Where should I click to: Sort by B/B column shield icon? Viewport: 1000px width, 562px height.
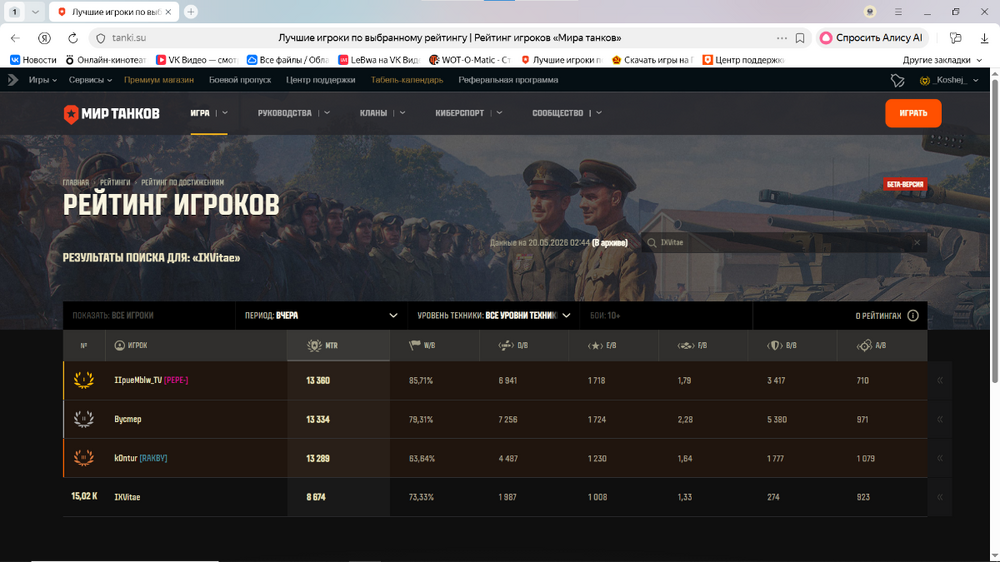click(x=774, y=345)
